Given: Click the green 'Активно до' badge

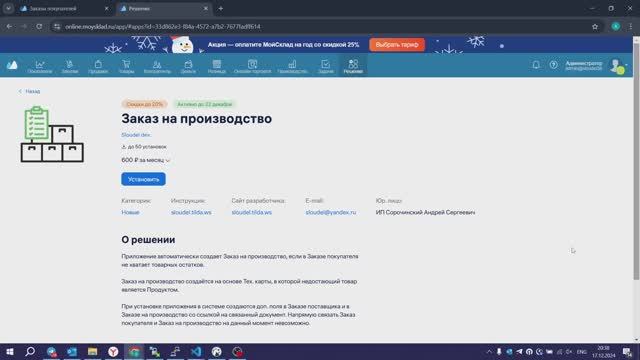Looking at the screenshot, I should pos(204,104).
